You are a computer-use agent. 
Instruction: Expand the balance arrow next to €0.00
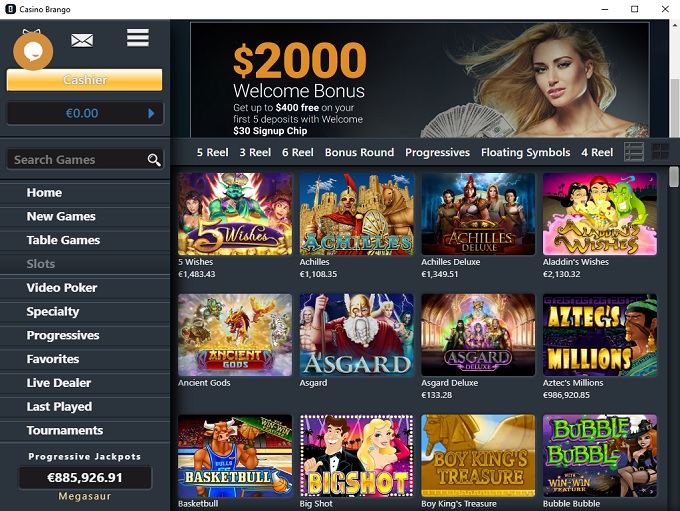coord(151,113)
